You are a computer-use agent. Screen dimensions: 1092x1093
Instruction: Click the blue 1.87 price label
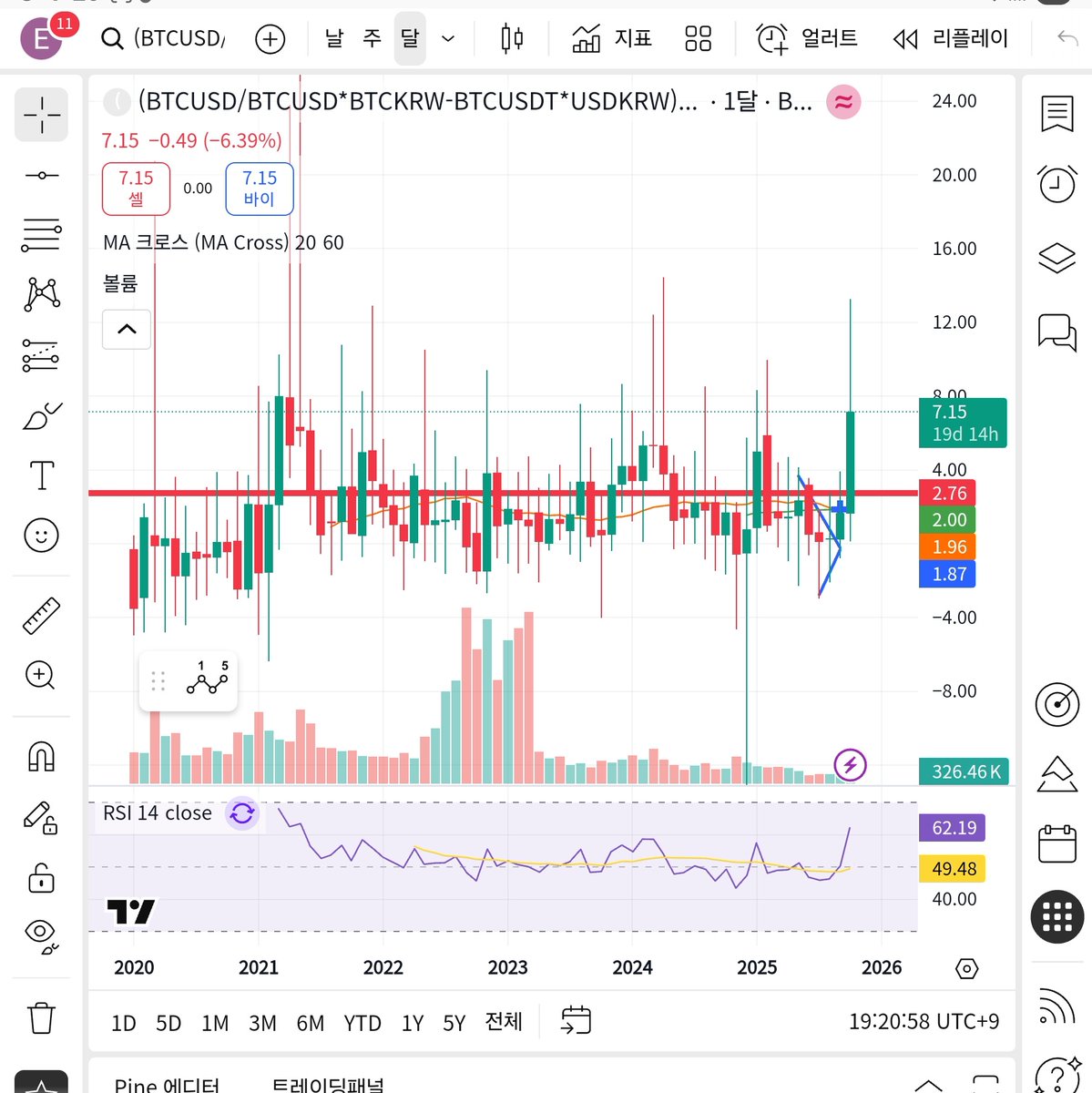pos(947,574)
